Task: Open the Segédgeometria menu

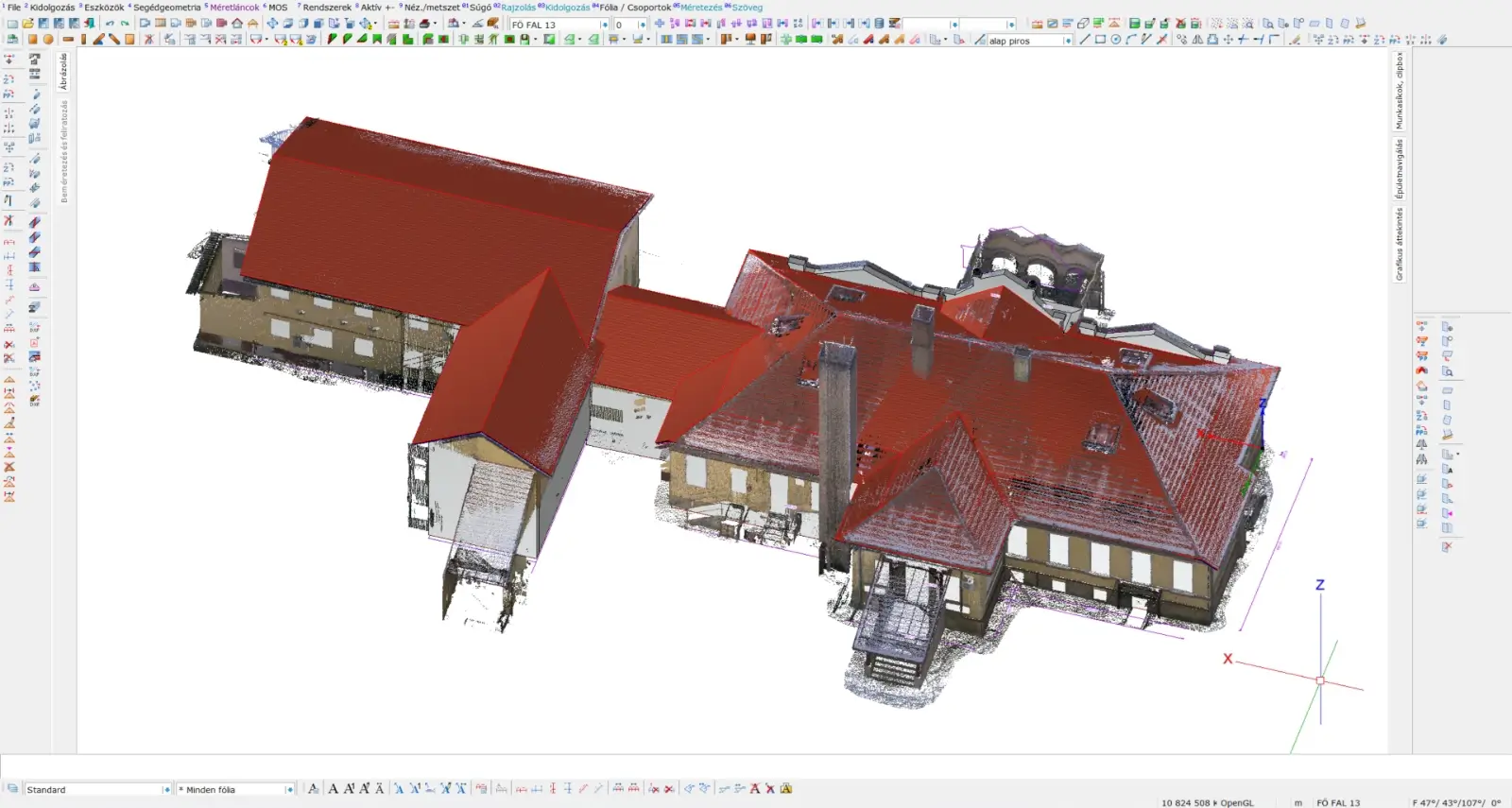Action: click(x=166, y=7)
